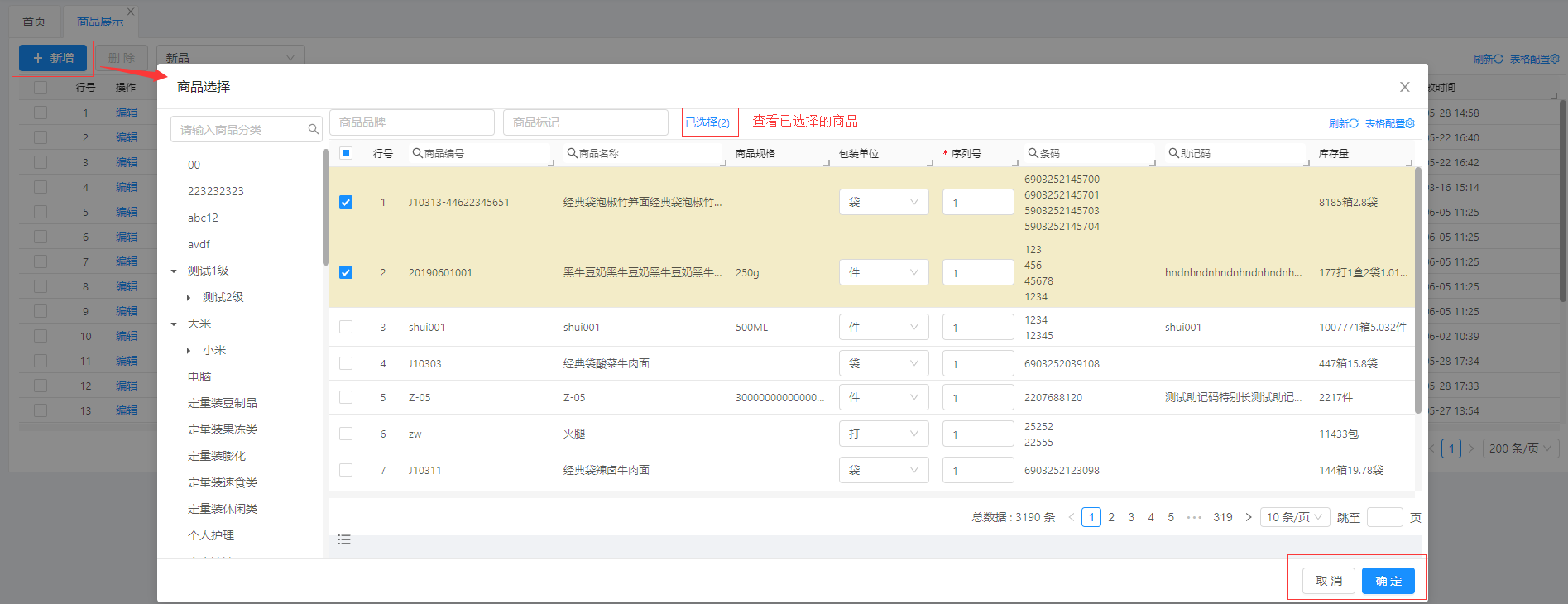Click 序列号 input for row 5 Z-05
This screenshot has height=604, width=1568.
pos(978,397)
